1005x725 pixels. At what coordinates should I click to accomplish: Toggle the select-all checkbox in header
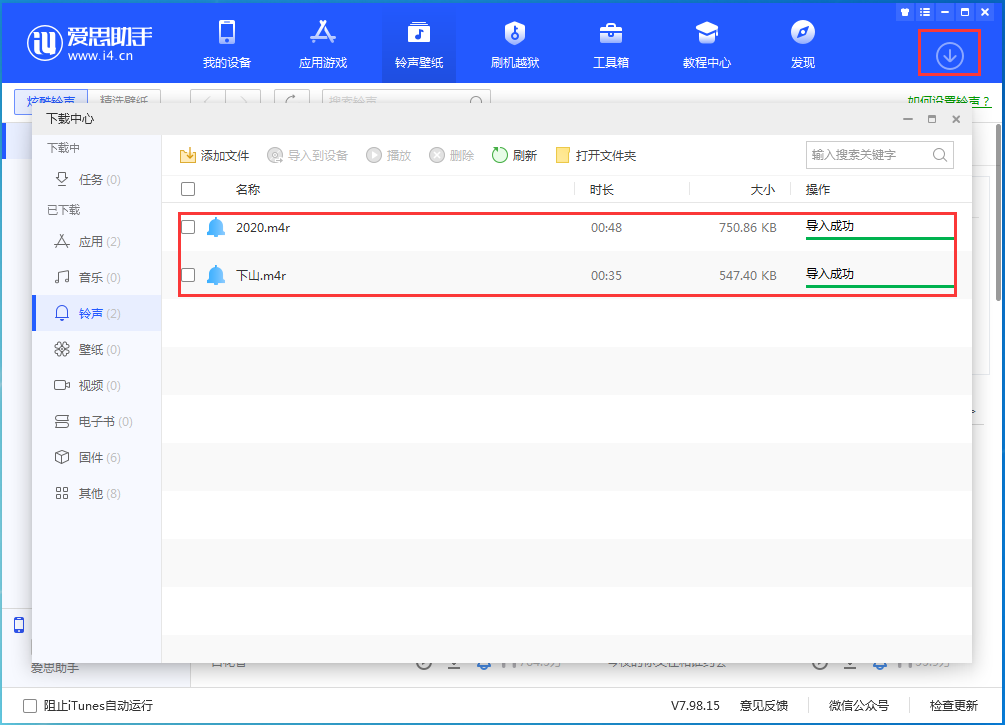(188, 189)
